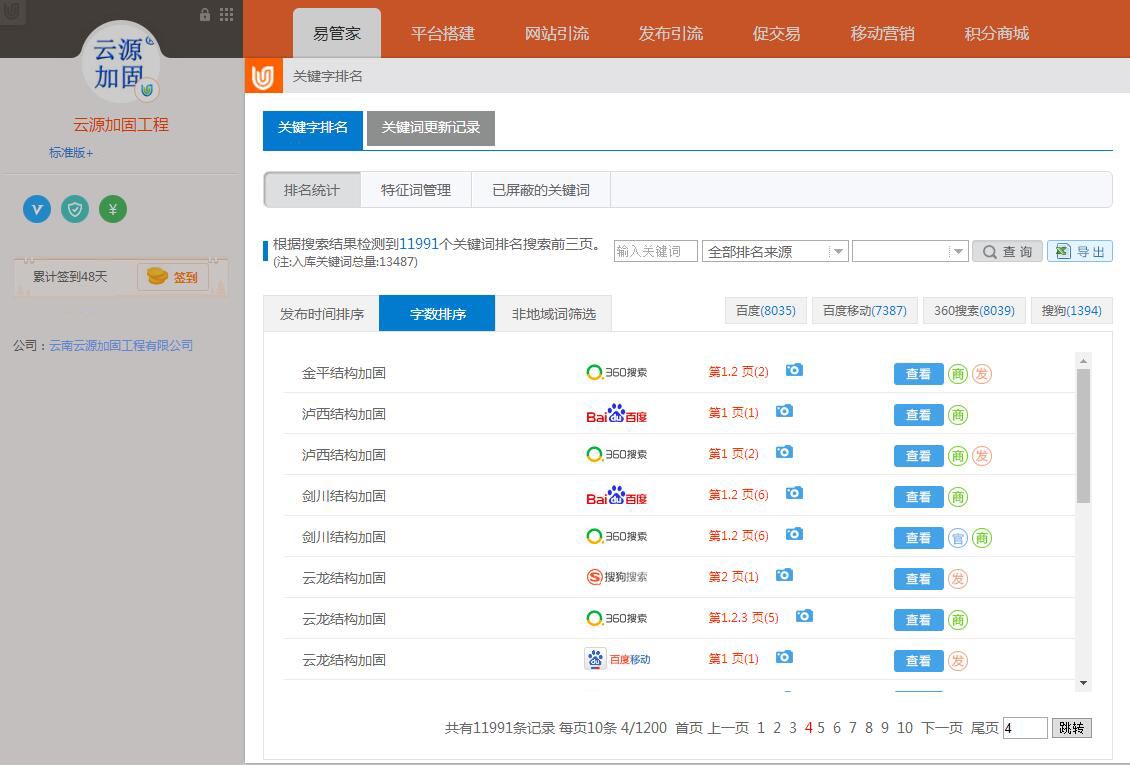Open the grid apps icon beside the lock

(226, 14)
